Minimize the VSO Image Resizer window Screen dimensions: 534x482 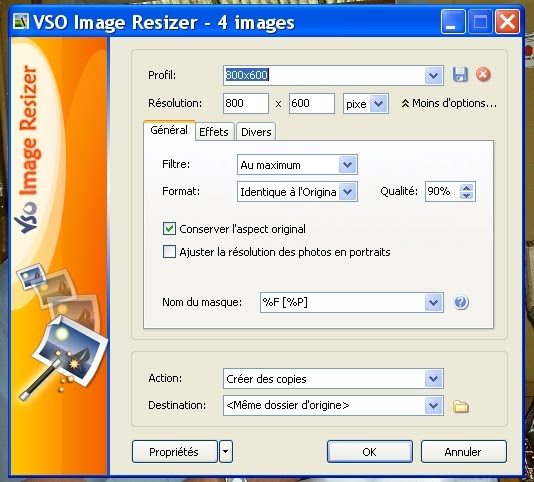[453, 22]
